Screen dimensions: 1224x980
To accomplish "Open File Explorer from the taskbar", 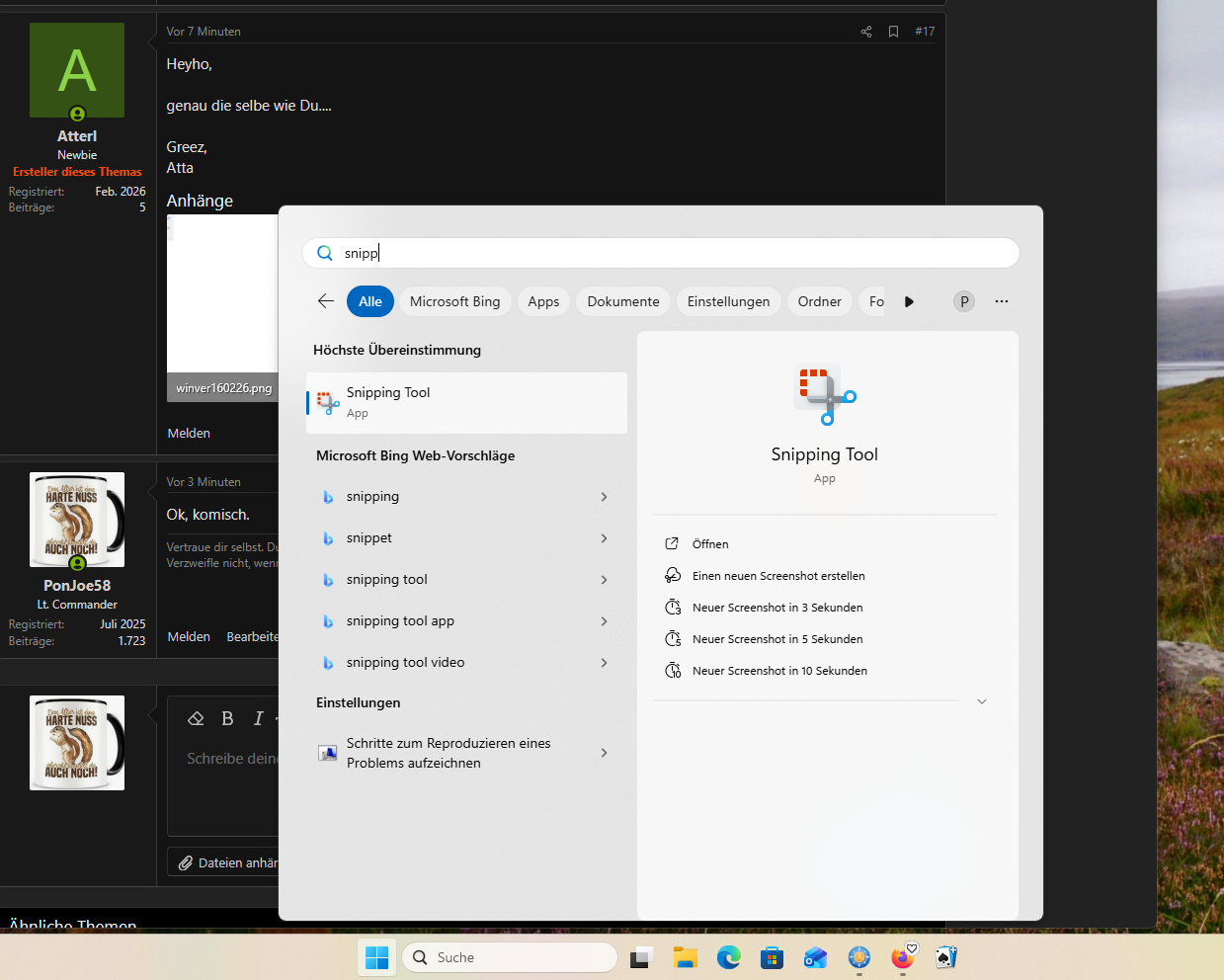I will (685, 957).
